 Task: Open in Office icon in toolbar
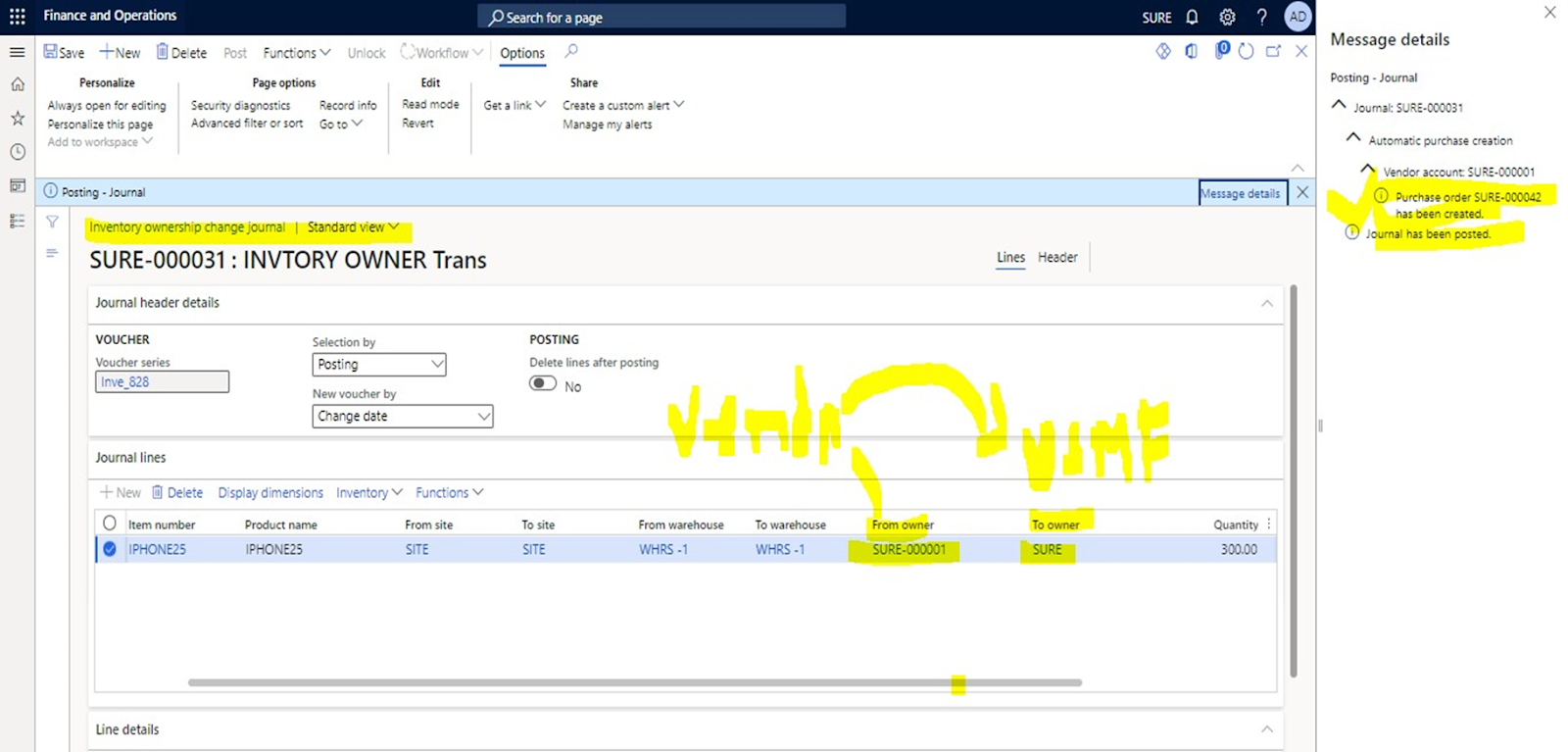pyautogui.click(x=1191, y=51)
